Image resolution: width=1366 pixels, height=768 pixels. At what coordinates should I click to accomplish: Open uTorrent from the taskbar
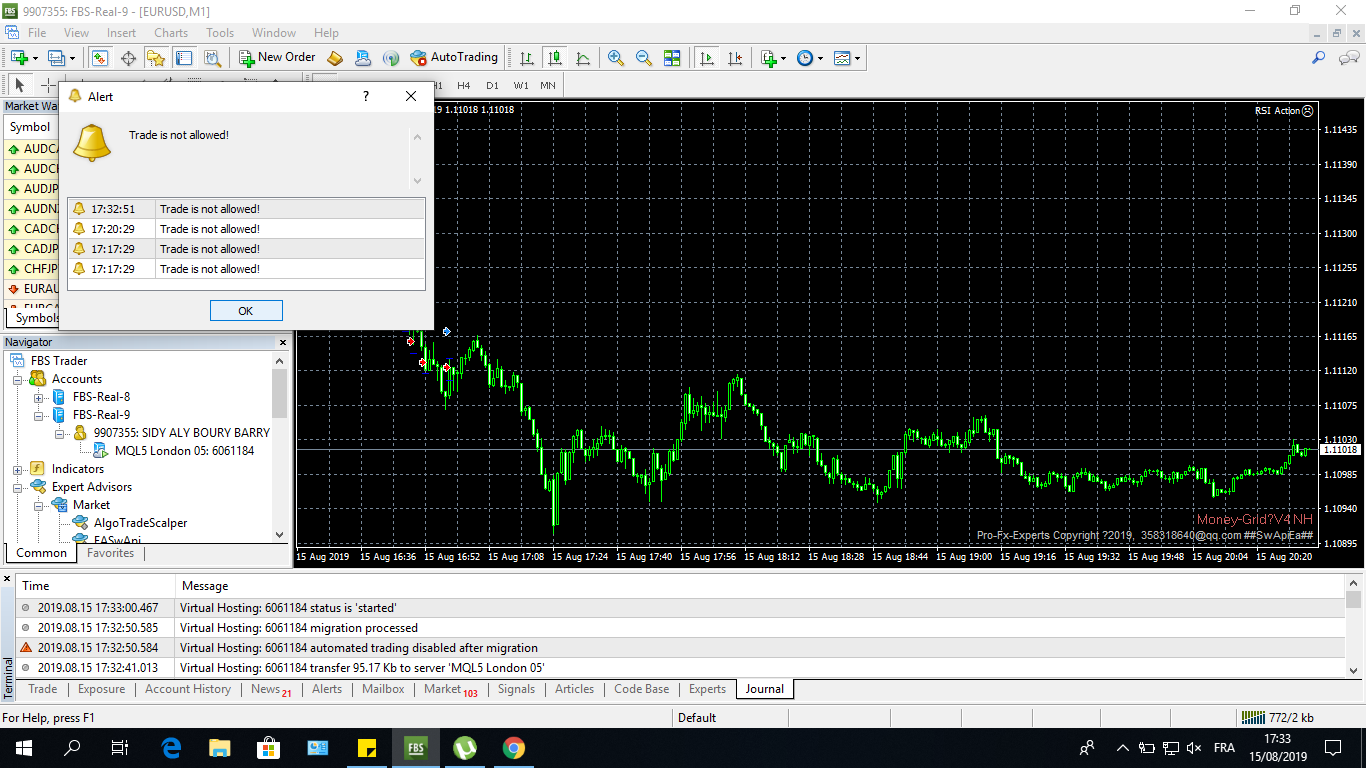(465, 748)
